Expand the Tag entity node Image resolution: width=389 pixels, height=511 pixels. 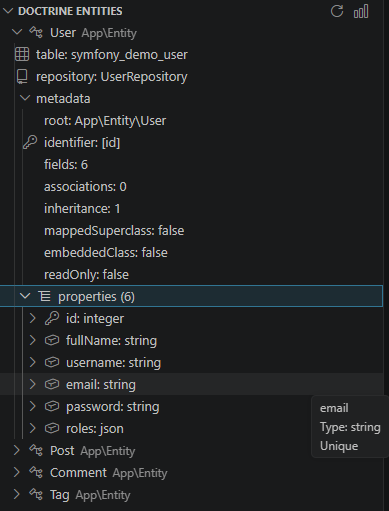point(16,494)
